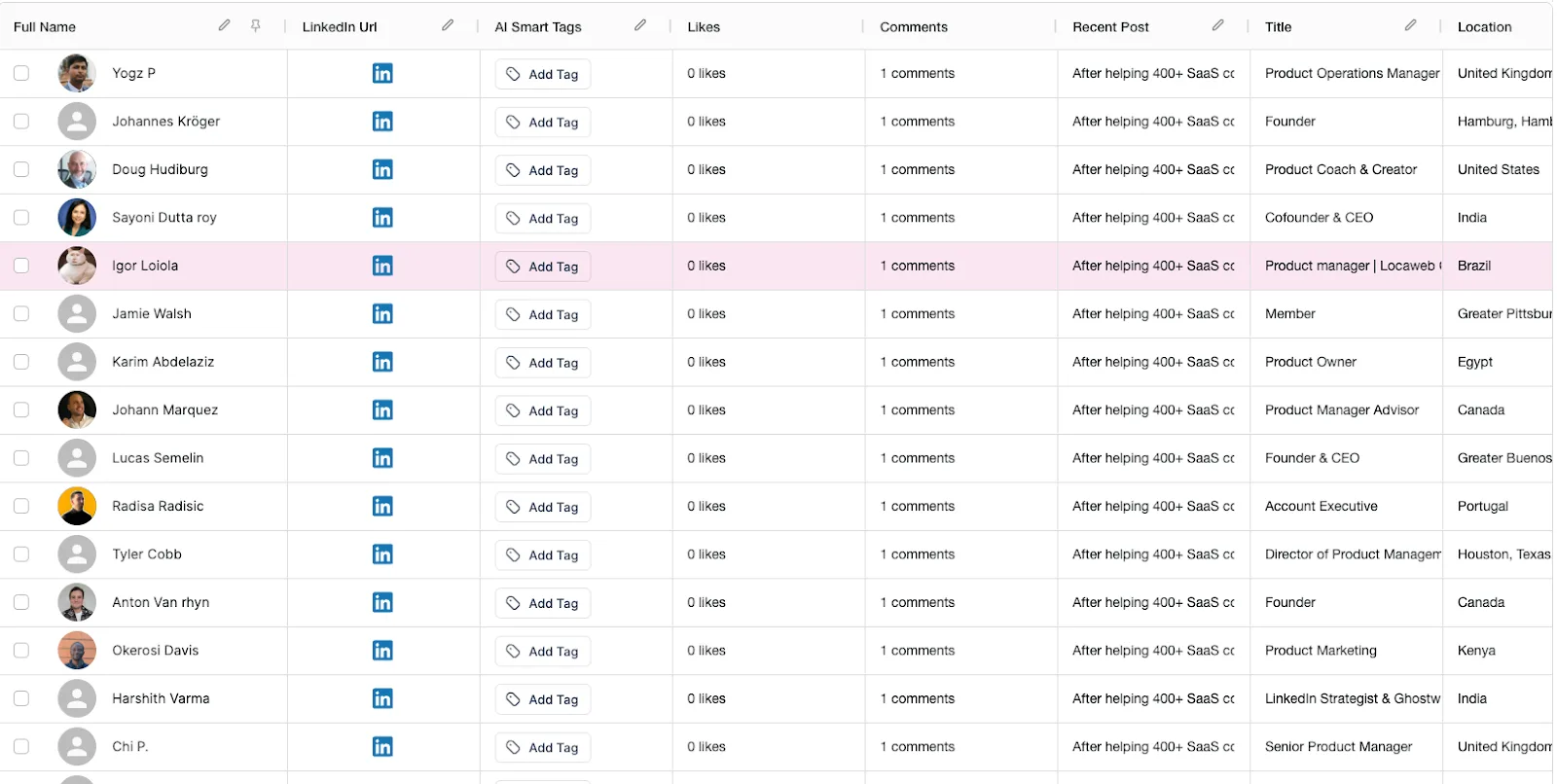Edit the AI Smart Tags column pencil icon
The image size is (1557, 784).
[640, 25]
